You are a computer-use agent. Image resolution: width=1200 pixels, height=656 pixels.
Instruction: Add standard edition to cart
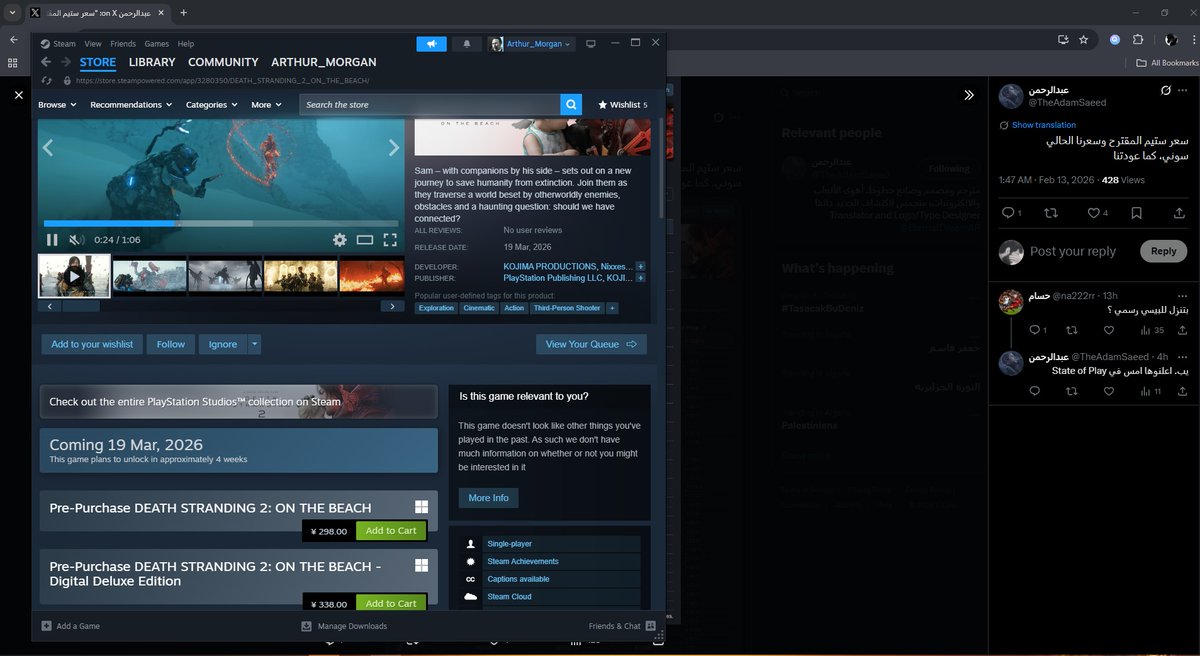click(x=391, y=531)
